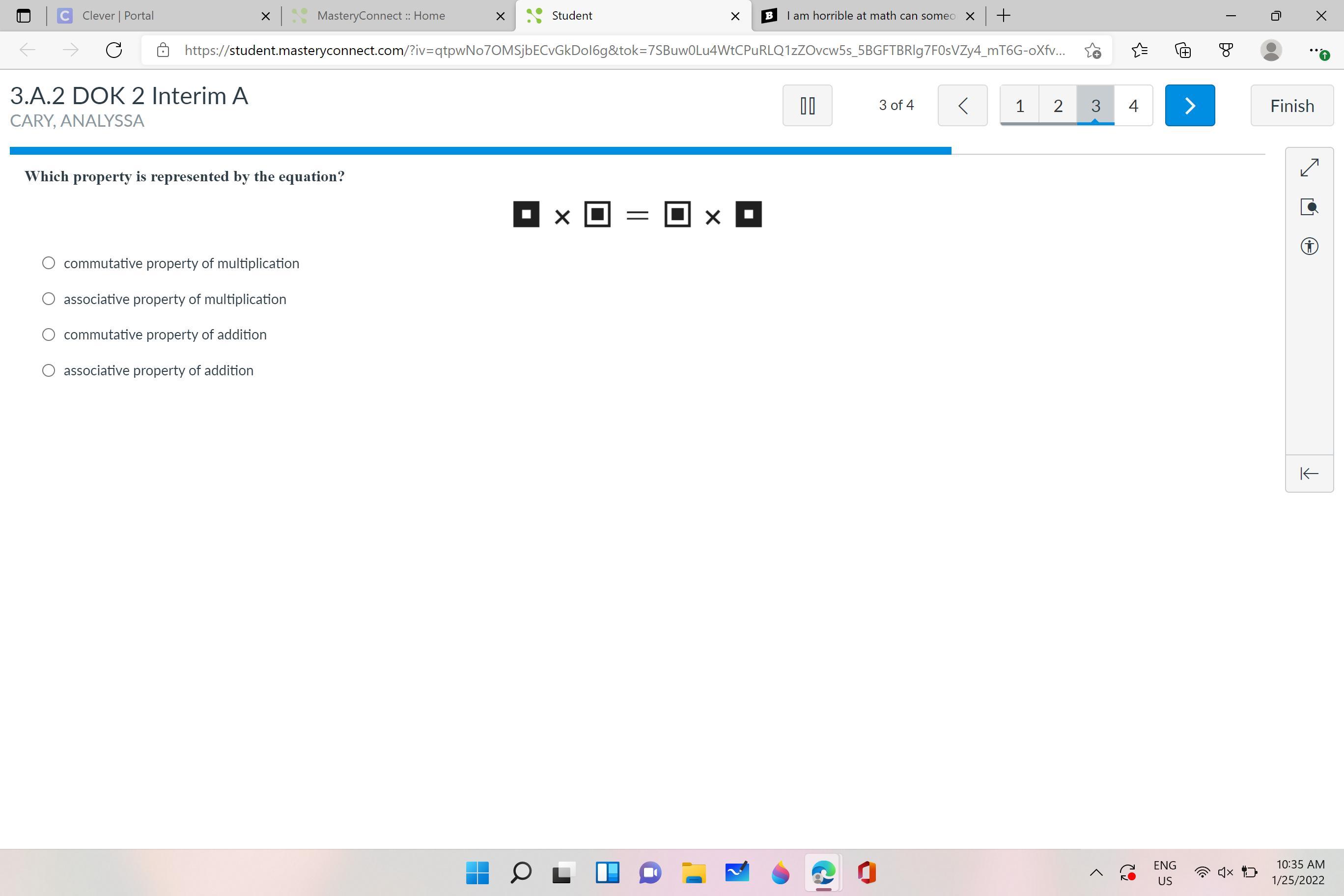Choose associative property of addition

coord(49,370)
